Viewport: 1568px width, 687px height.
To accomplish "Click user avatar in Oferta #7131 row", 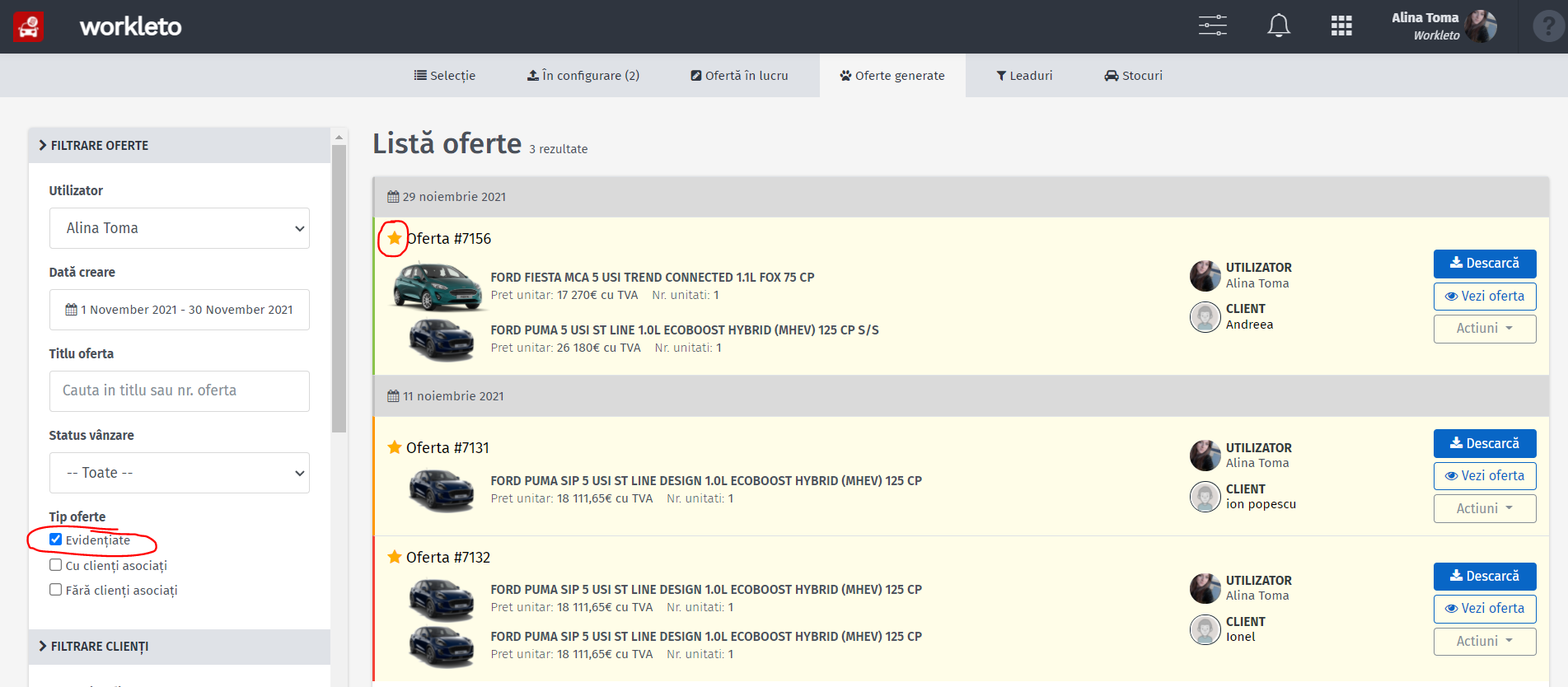I will pyautogui.click(x=1205, y=456).
